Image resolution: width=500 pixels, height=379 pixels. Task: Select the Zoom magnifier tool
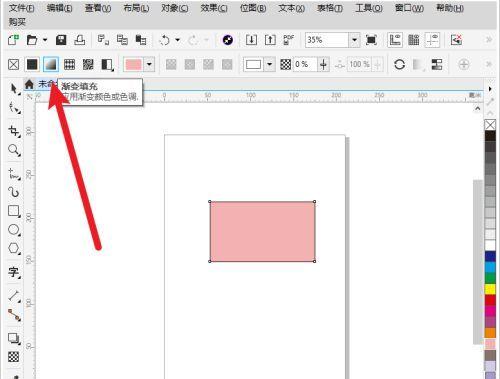[x=14, y=150]
